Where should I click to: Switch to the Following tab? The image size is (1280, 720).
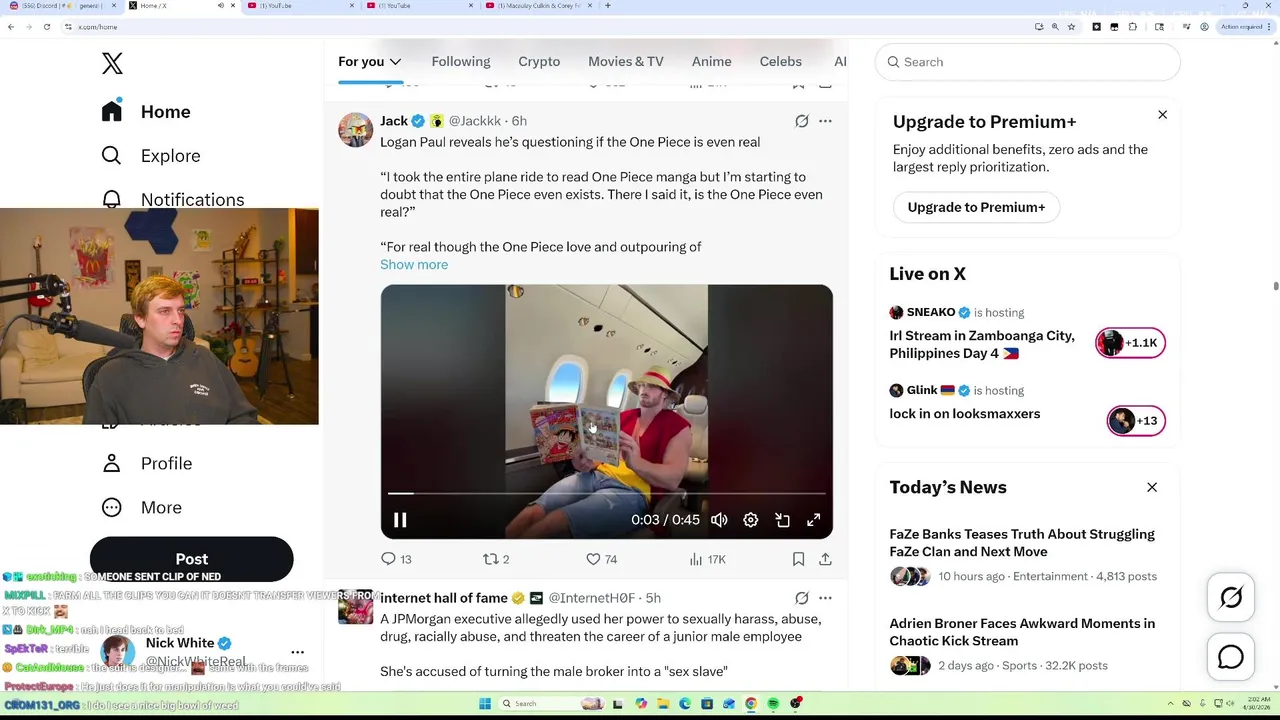click(x=461, y=61)
